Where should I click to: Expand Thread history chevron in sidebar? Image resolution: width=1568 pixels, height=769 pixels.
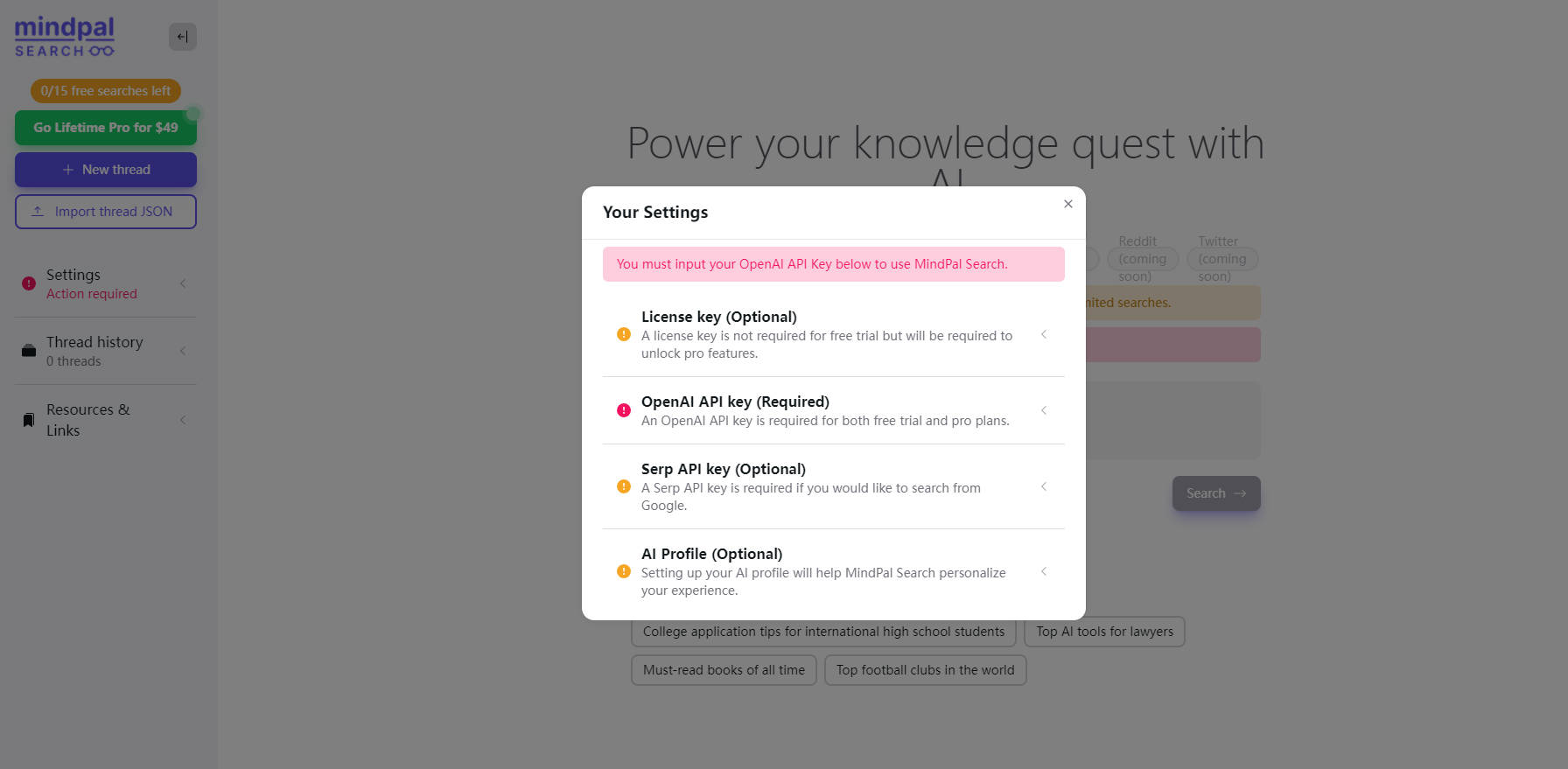pyautogui.click(x=183, y=351)
